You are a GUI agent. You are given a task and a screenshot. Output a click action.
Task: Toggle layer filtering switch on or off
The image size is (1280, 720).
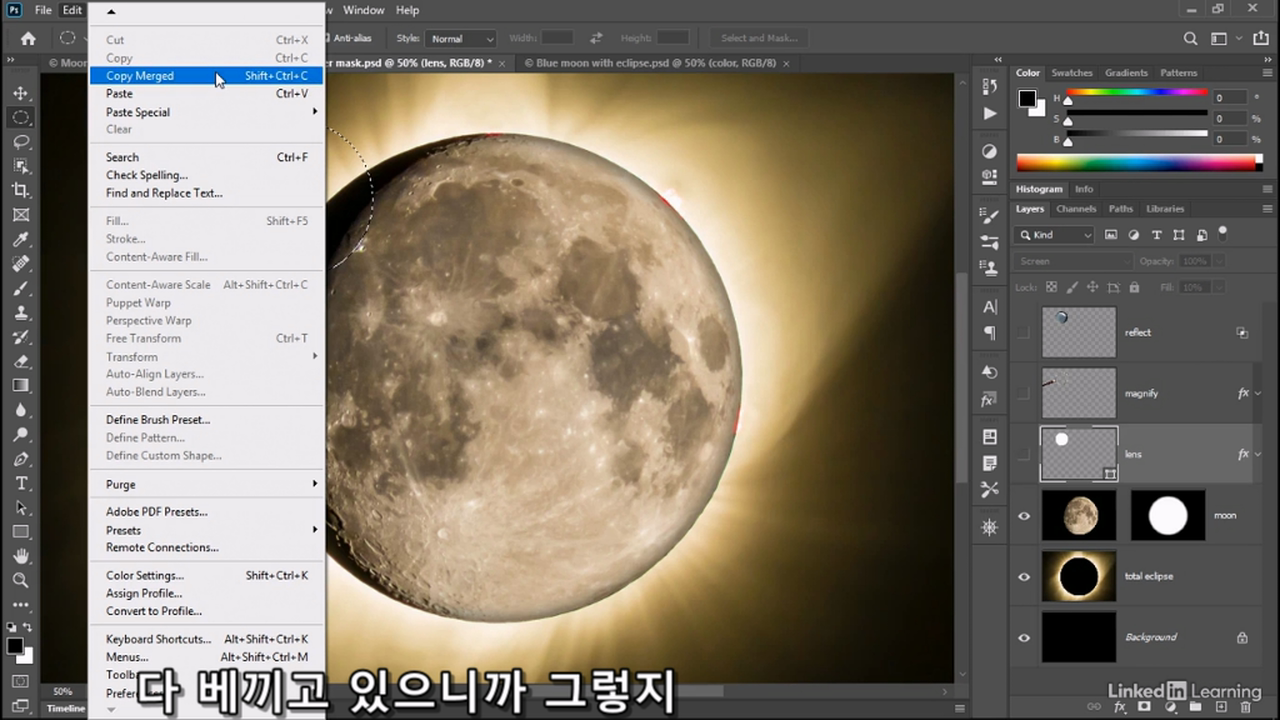pyautogui.click(x=1223, y=234)
